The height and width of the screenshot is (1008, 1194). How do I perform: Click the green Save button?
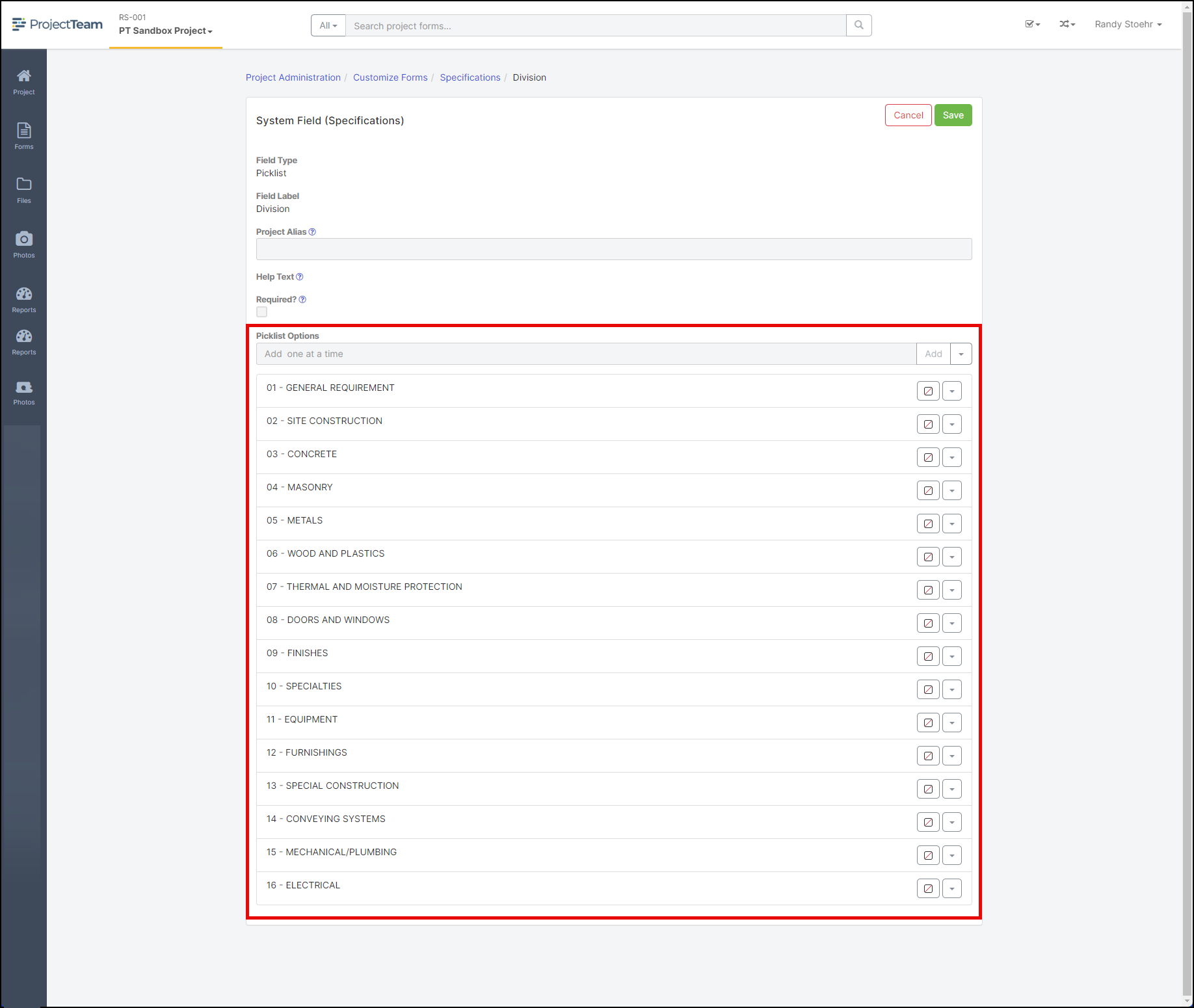coord(953,115)
